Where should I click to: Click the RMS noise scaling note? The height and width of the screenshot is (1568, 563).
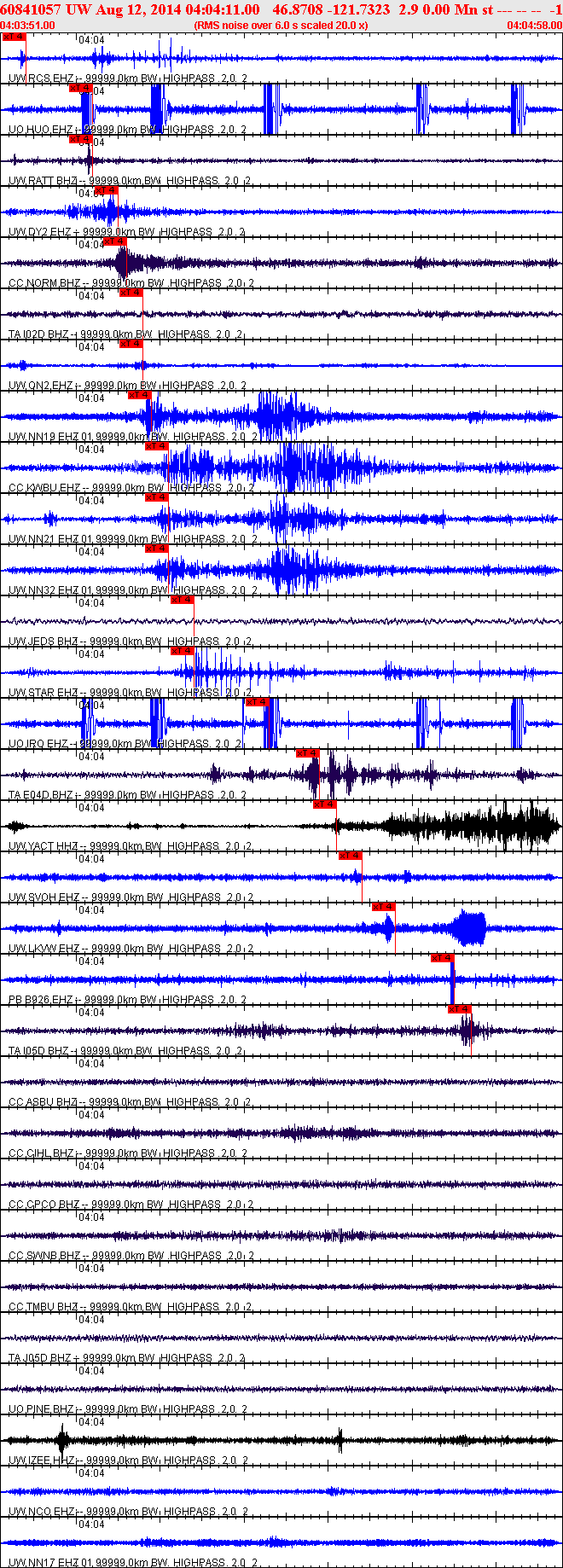tap(281, 26)
